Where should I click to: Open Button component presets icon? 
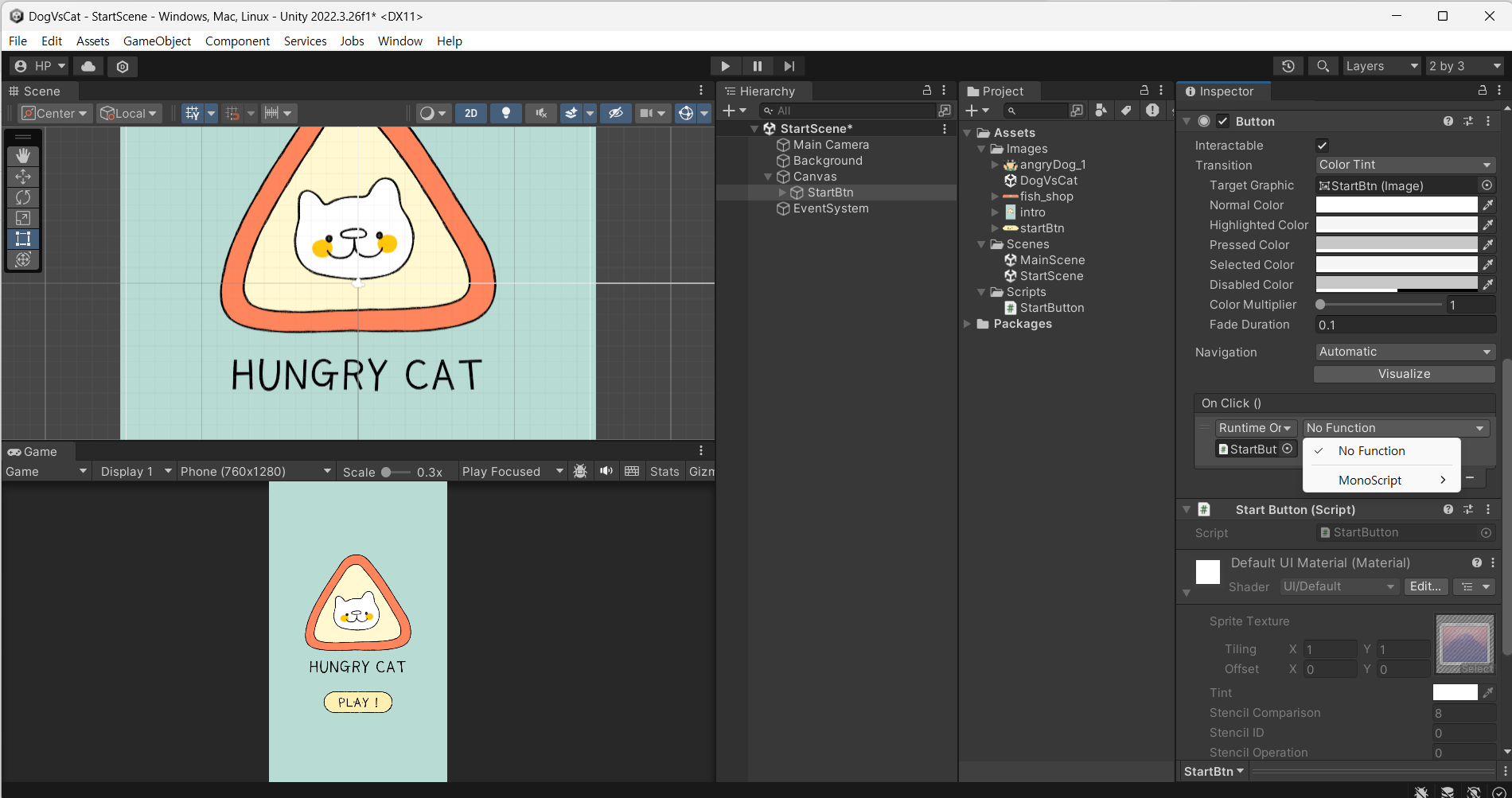1468,121
